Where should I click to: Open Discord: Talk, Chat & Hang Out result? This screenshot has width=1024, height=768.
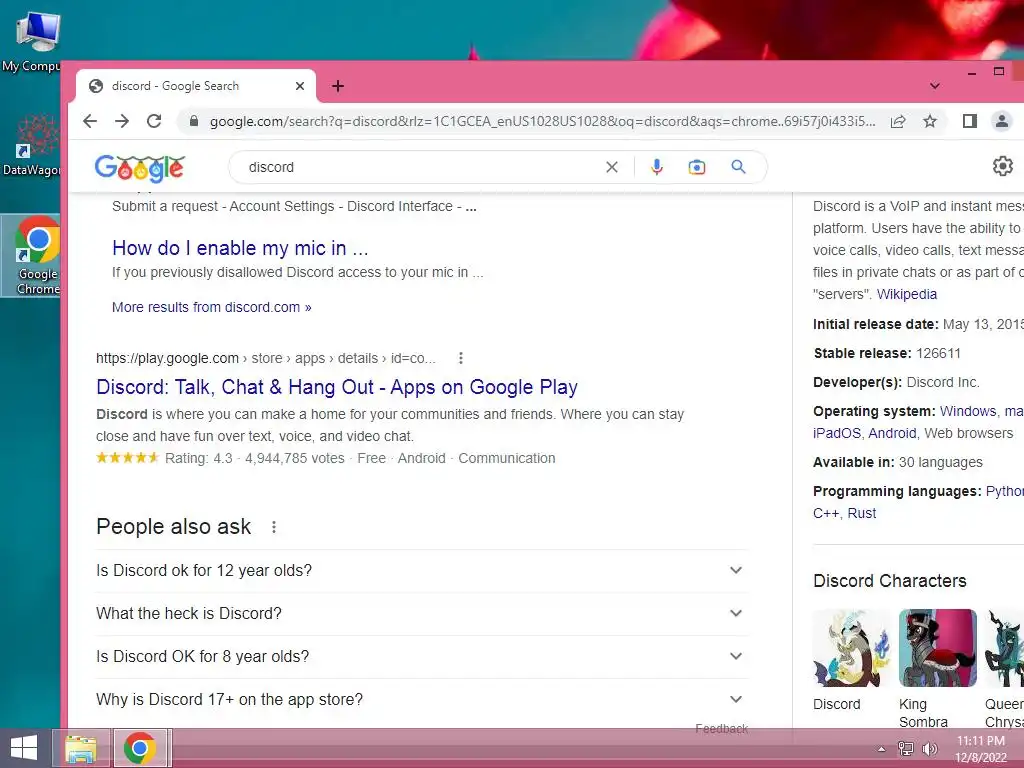pyautogui.click(x=337, y=387)
